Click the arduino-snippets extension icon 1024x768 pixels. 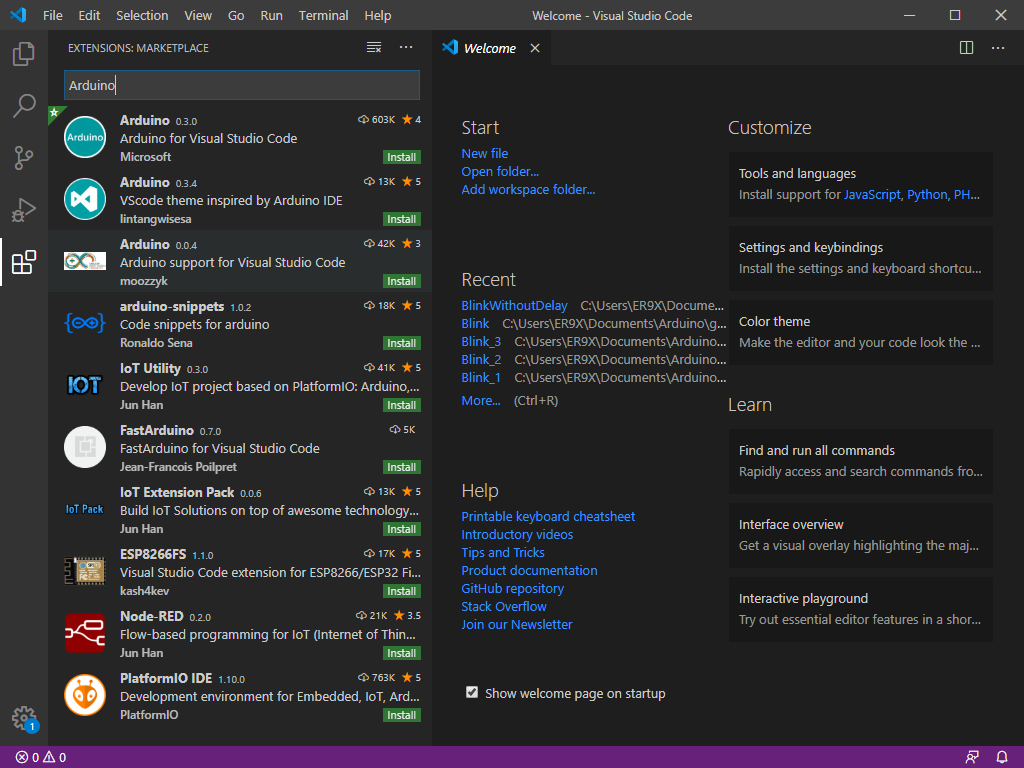click(x=85, y=323)
